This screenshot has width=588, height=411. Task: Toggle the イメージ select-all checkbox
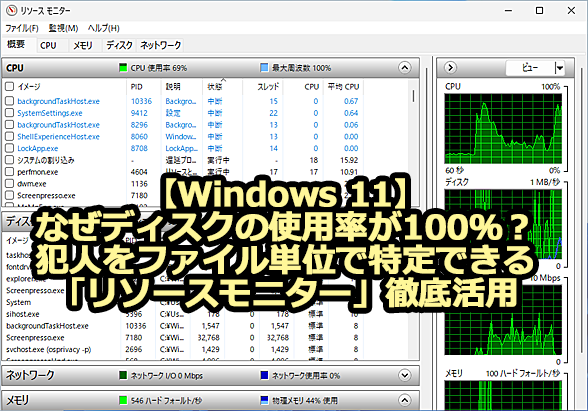(10, 87)
